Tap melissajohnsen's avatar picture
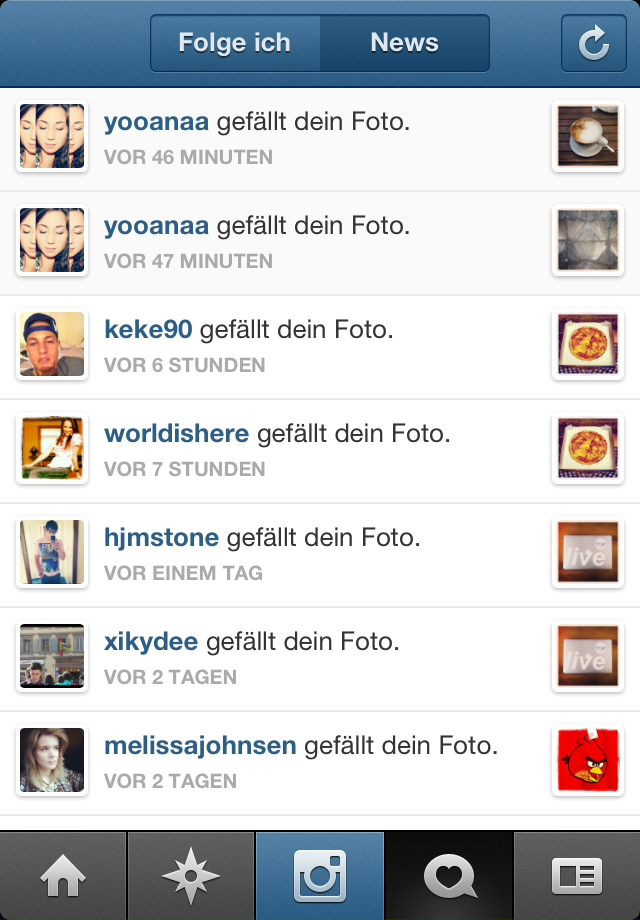The width and height of the screenshot is (640, 920). (x=52, y=760)
